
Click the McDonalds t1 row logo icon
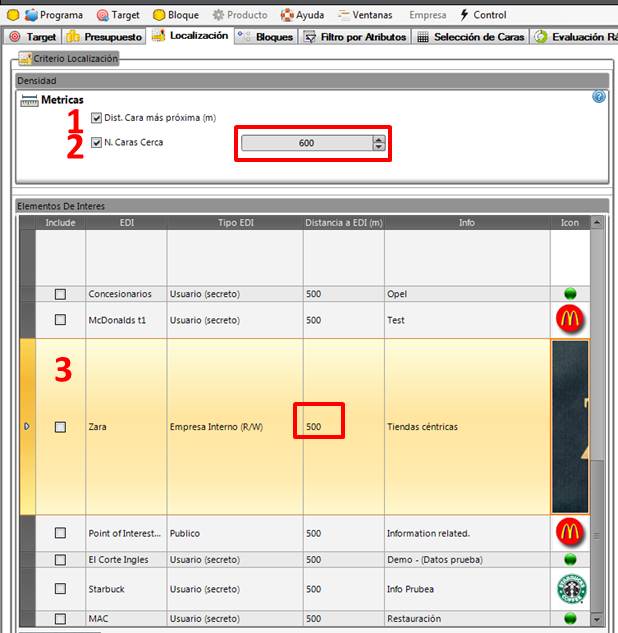tap(570, 320)
